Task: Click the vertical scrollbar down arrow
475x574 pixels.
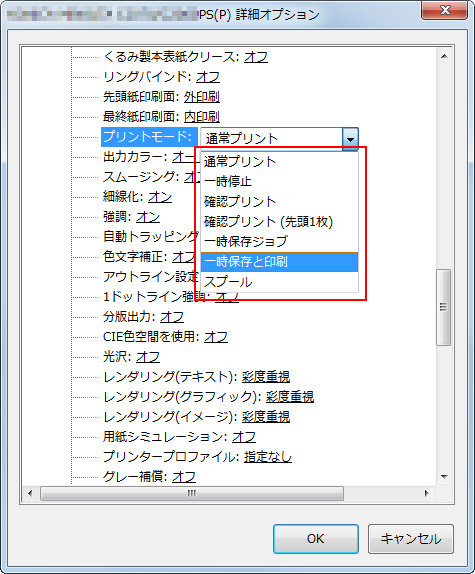Action: tap(444, 477)
